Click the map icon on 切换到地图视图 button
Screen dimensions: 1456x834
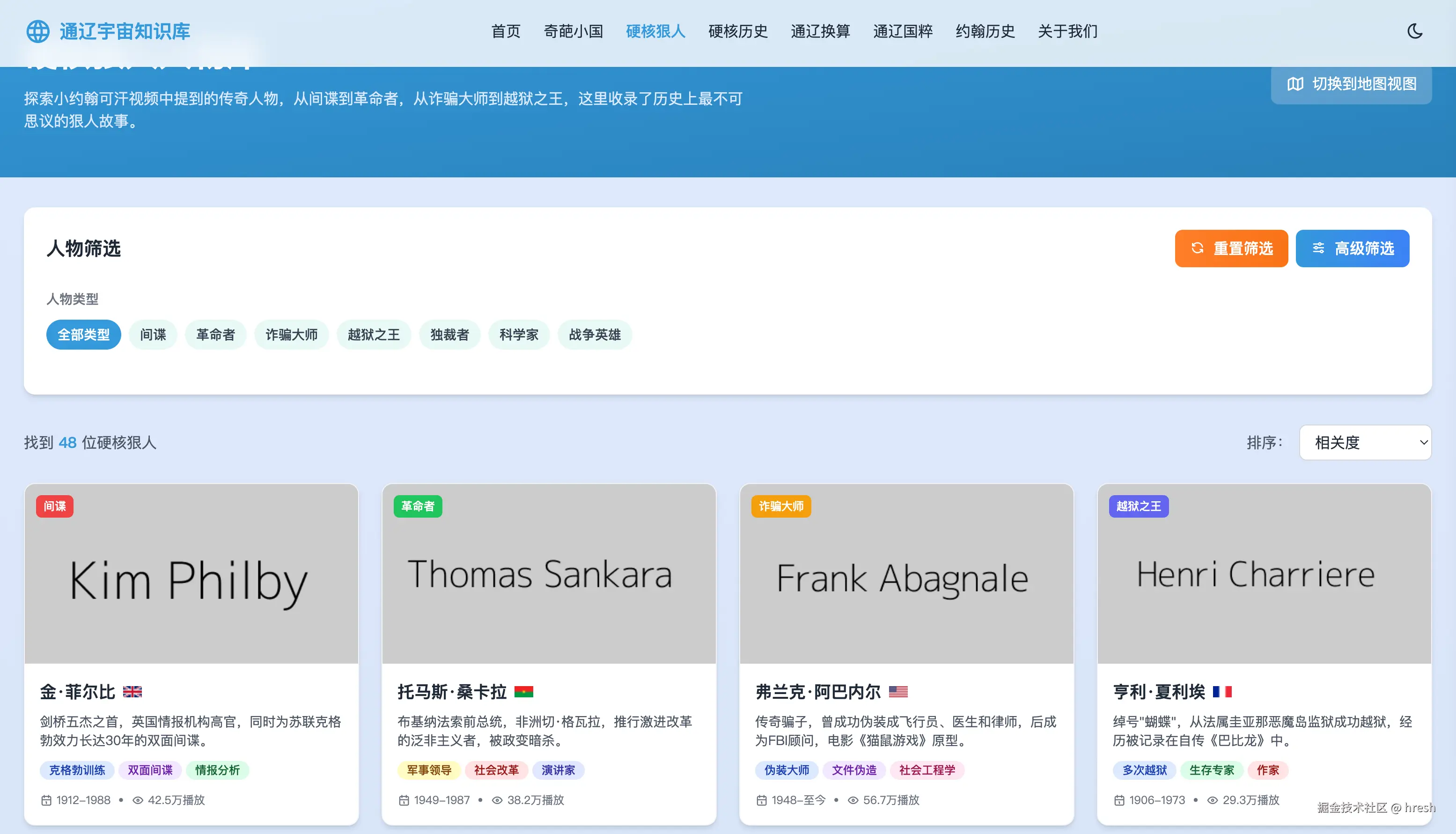tap(1295, 85)
